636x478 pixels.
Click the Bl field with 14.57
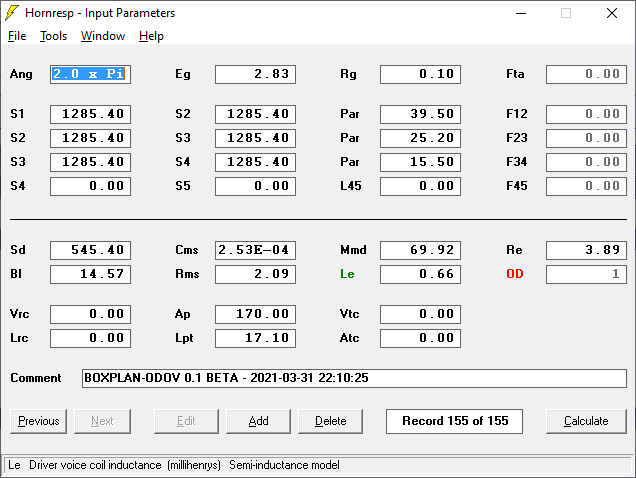pos(90,274)
